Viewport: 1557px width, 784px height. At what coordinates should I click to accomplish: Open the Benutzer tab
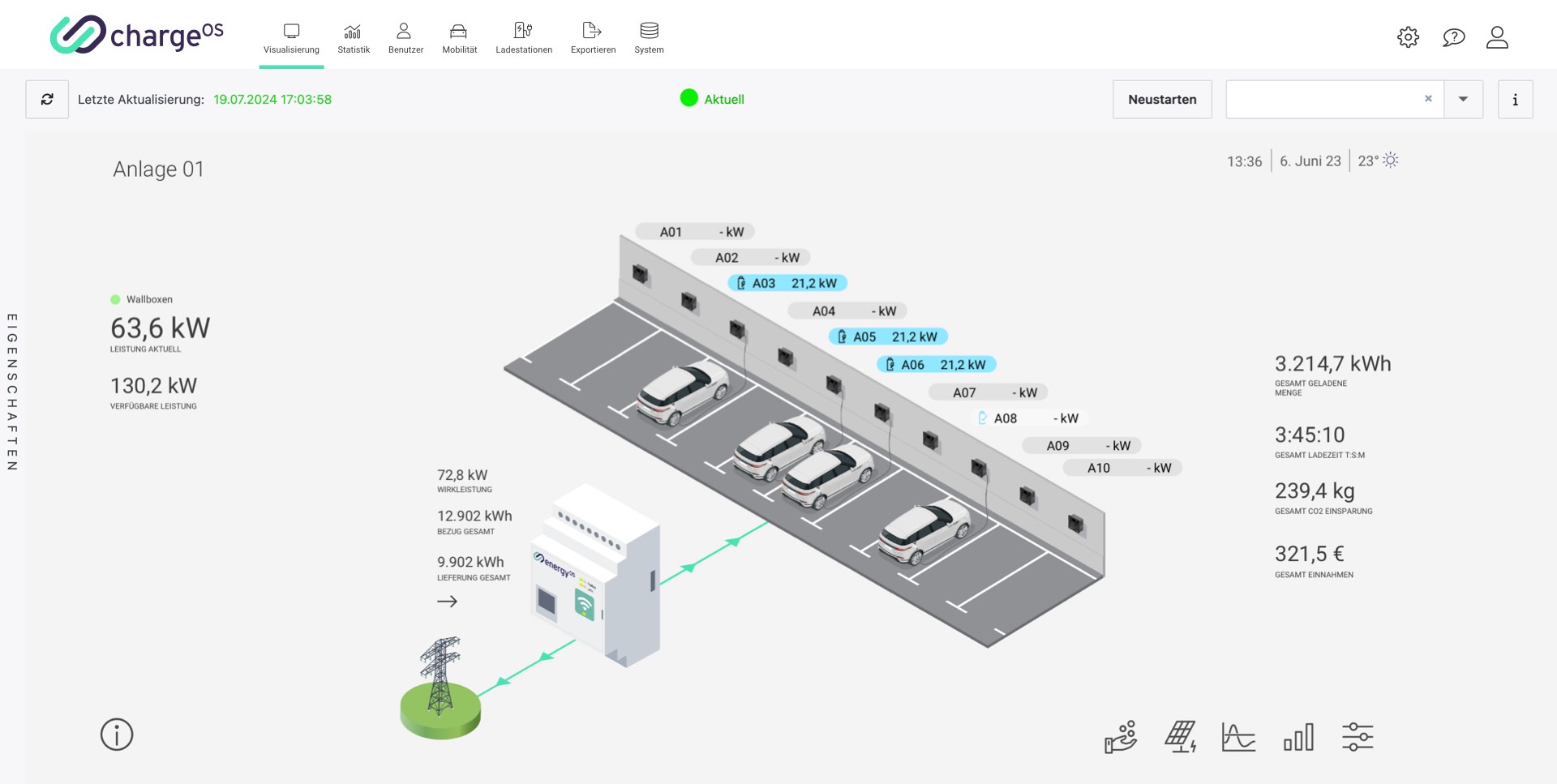point(405,38)
